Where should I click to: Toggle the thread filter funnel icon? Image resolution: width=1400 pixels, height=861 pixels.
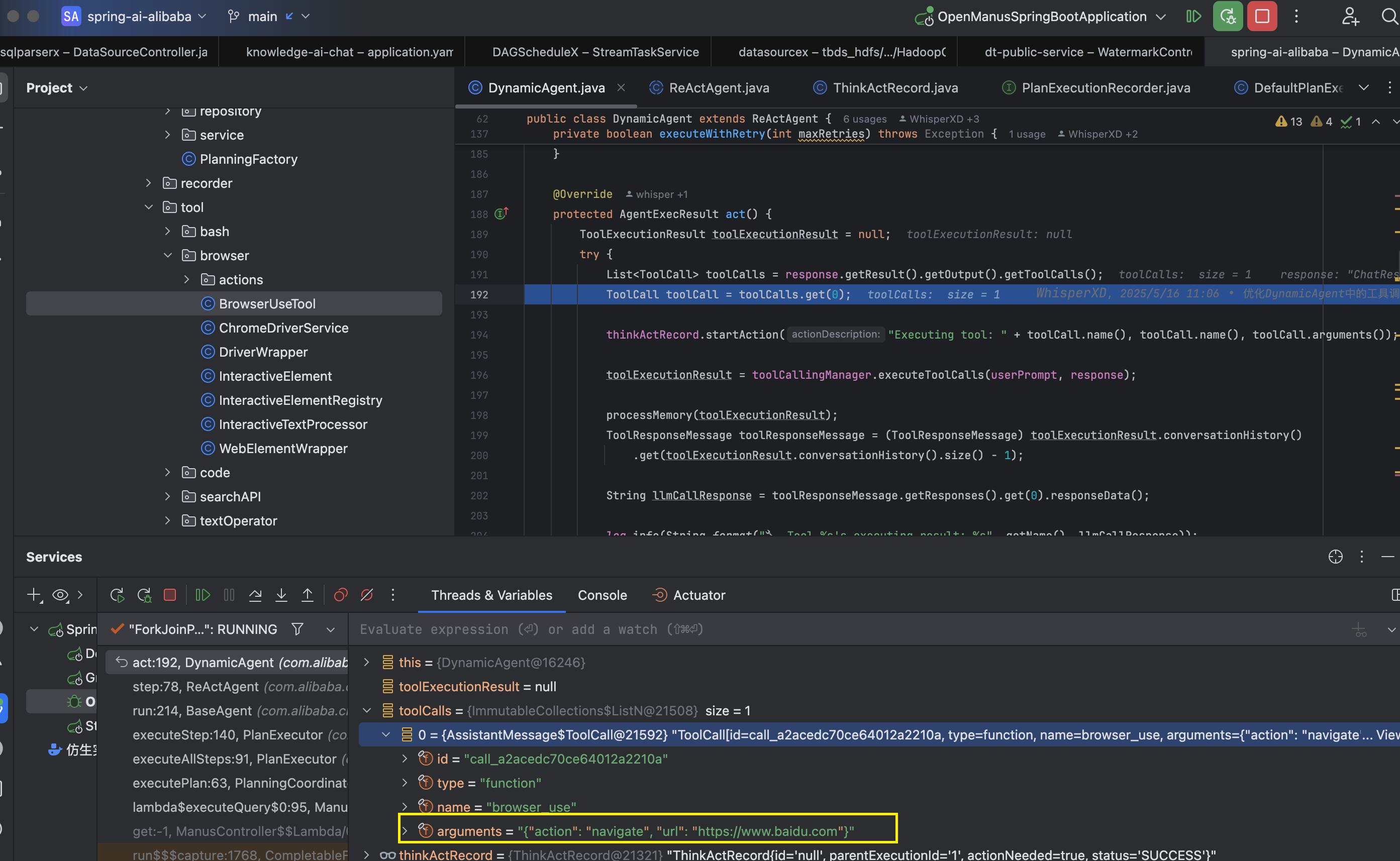tap(297, 629)
